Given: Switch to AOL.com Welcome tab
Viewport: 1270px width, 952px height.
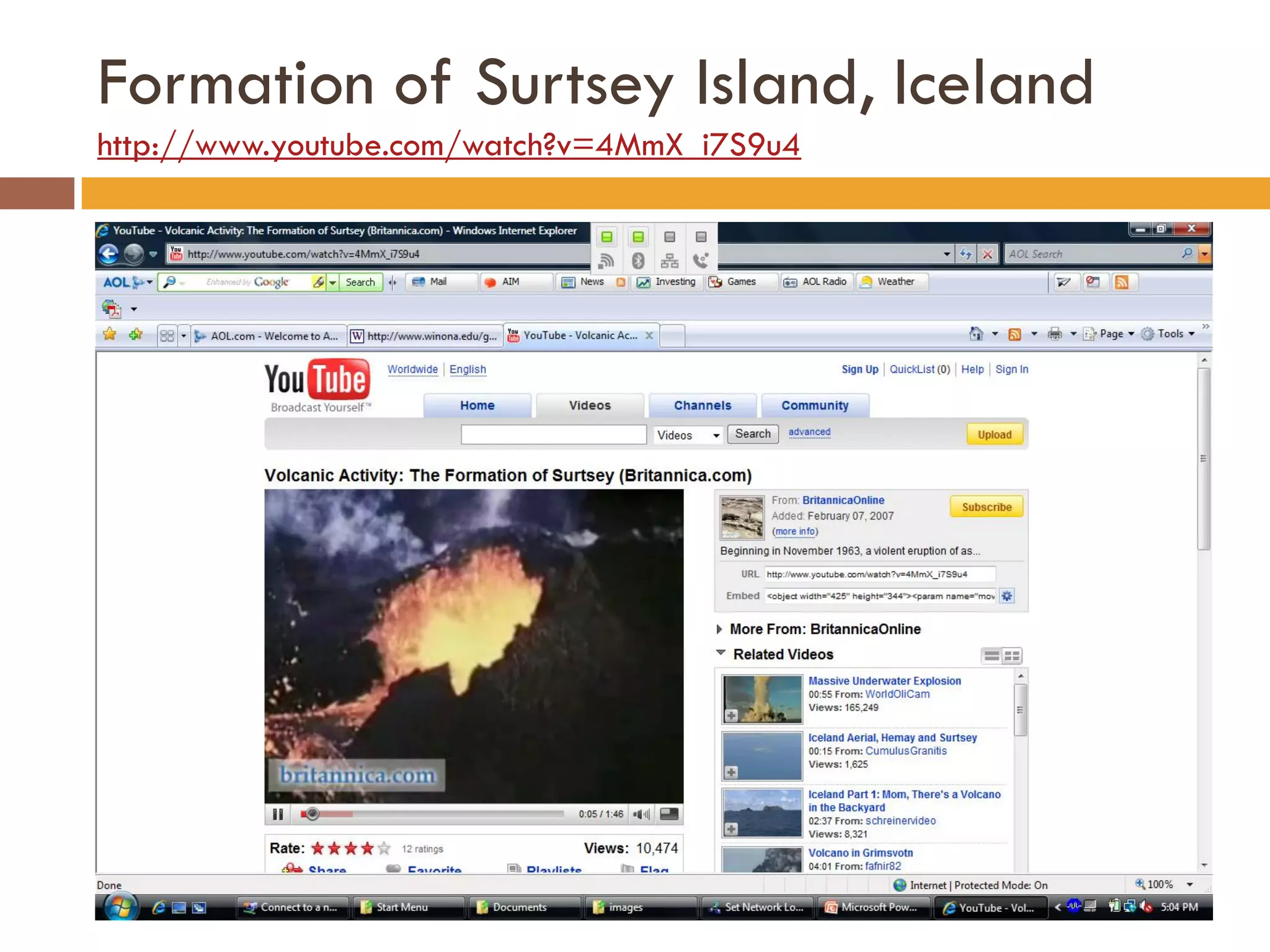Looking at the screenshot, I should coord(268,336).
